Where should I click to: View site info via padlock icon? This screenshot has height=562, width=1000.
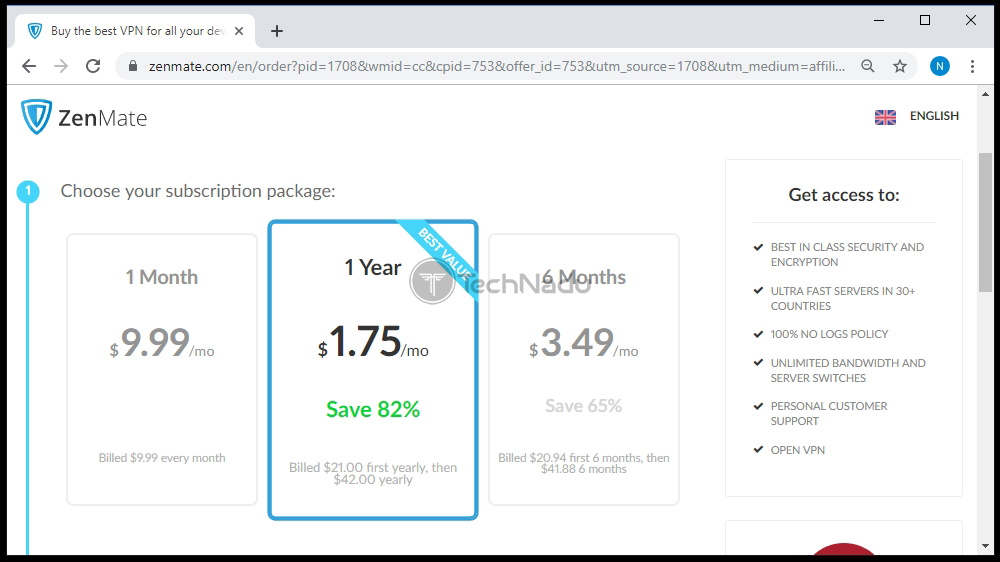pyautogui.click(x=133, y=66)
